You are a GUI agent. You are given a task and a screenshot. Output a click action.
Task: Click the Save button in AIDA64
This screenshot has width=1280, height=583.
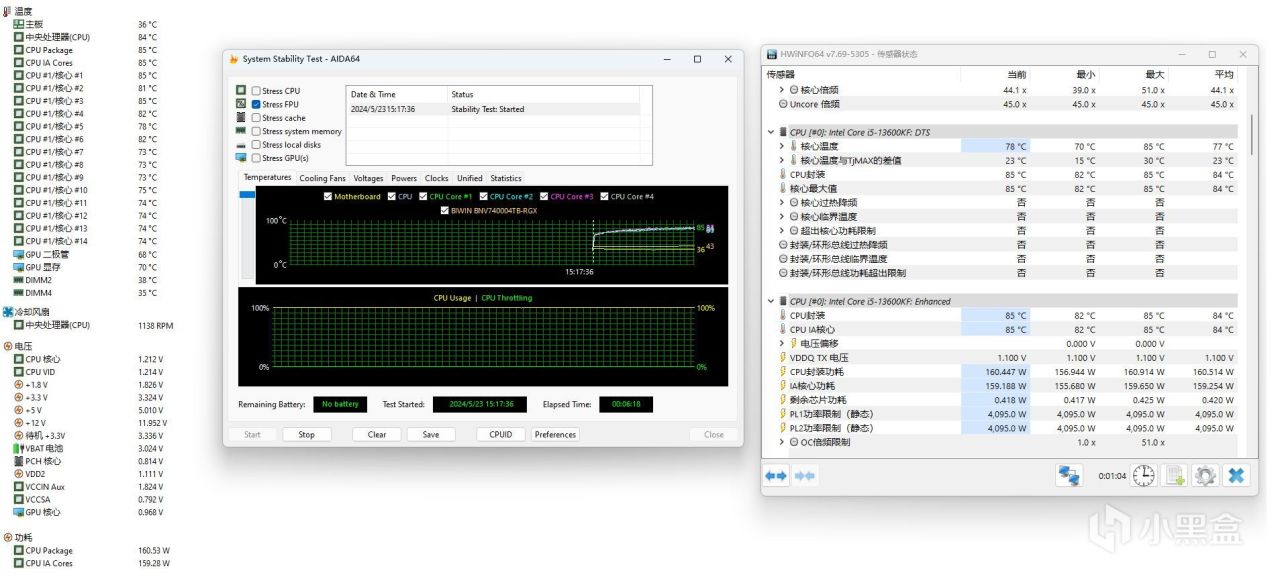pos(431,434)
